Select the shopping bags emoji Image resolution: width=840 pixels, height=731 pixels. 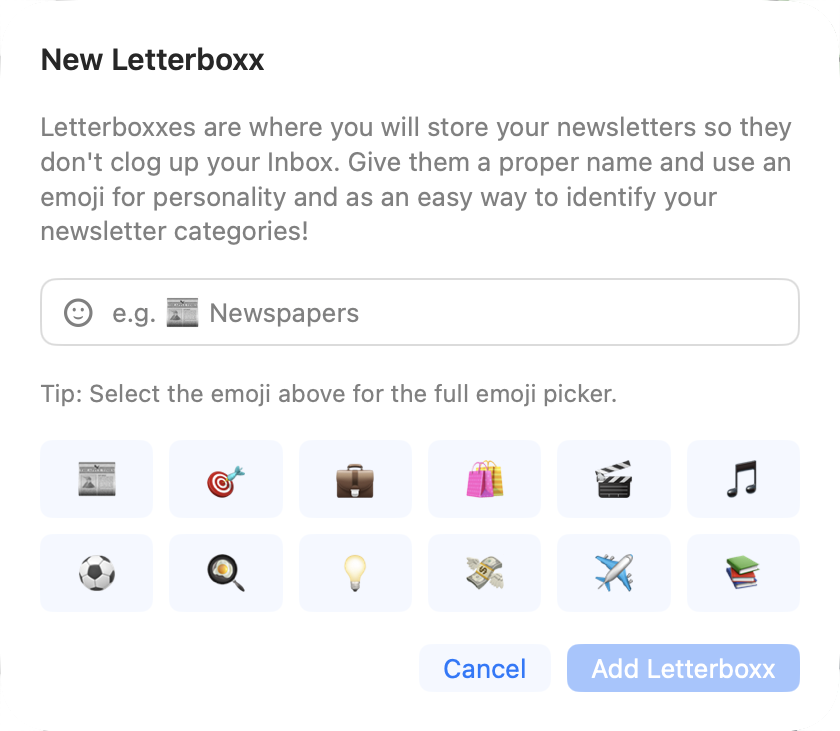484,478
